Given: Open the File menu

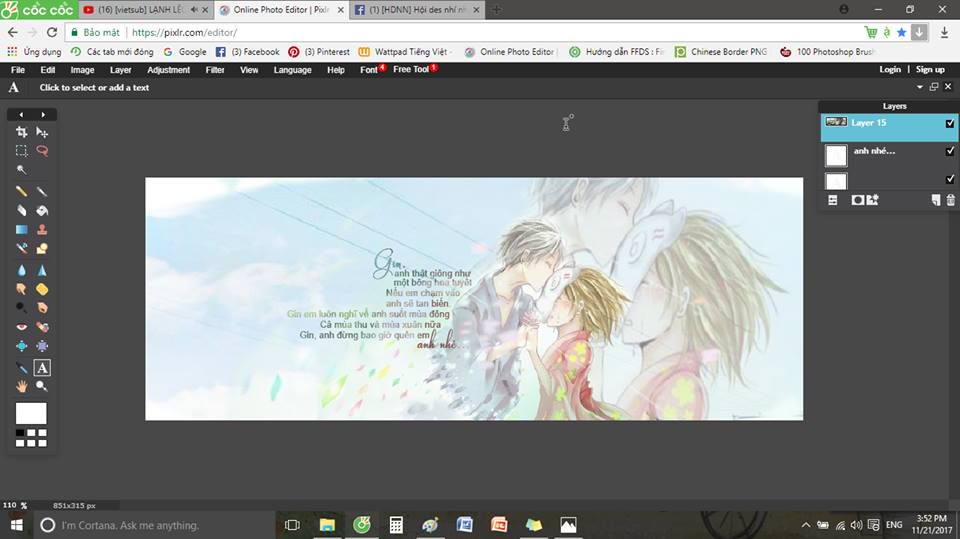Looking at the screenshot, I should pyautogui.click(x=18, y=70).
